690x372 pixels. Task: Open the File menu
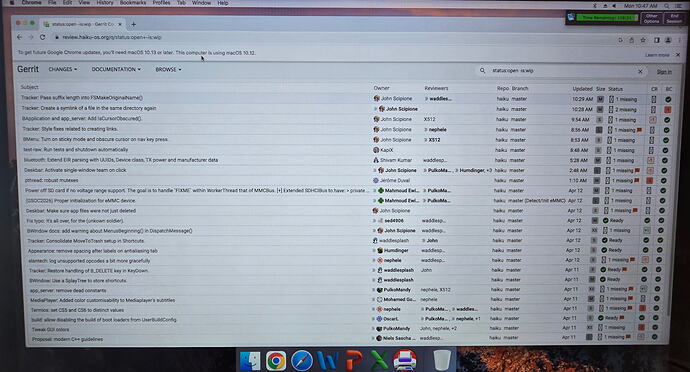[52, 3]
